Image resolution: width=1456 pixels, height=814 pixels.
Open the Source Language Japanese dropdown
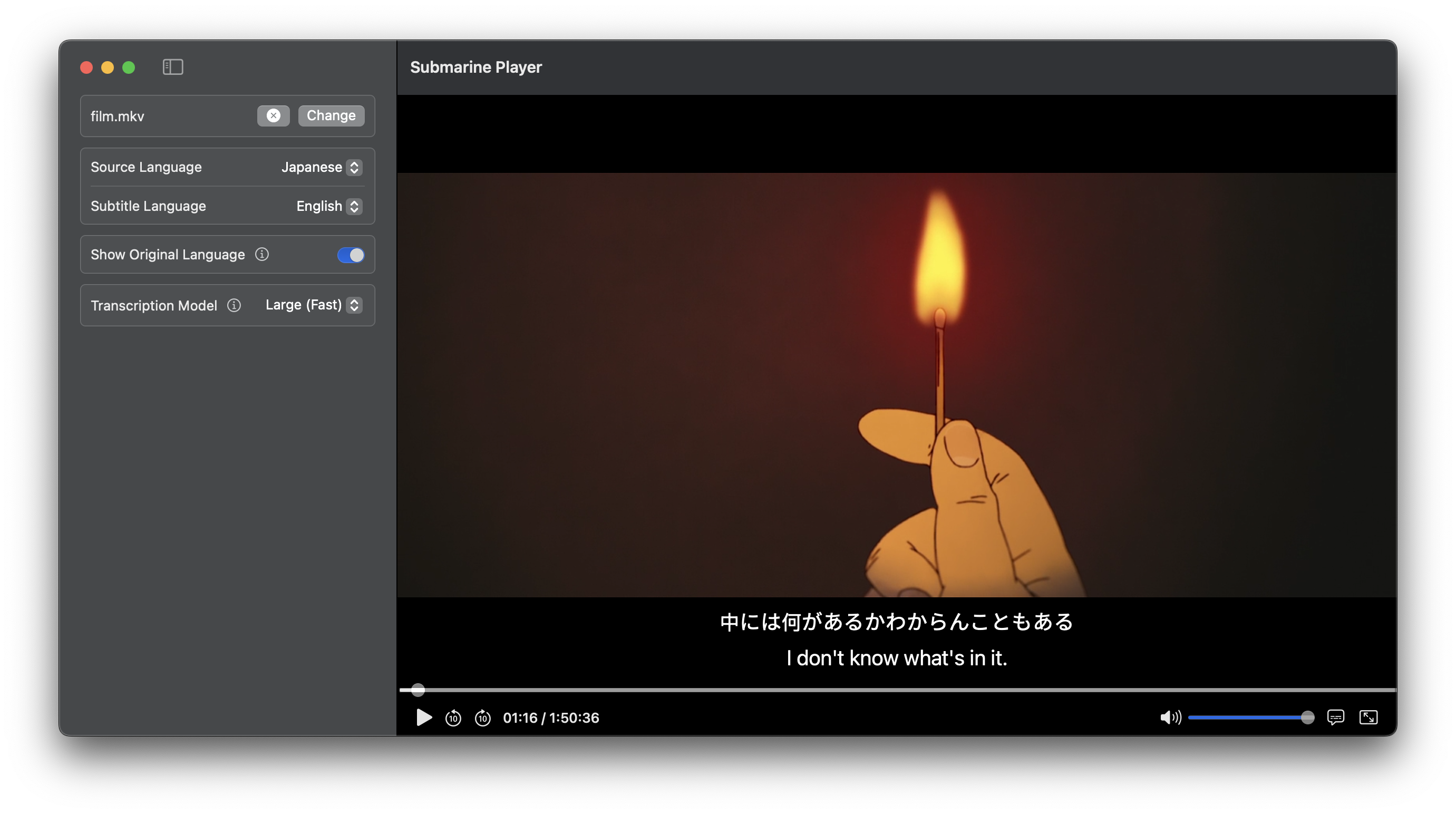point(321,167)
